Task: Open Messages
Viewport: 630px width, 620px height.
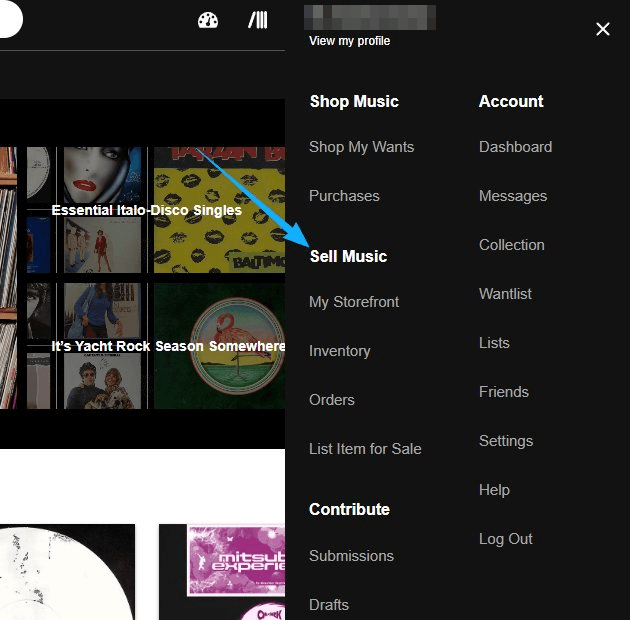Action: (513, 196)
